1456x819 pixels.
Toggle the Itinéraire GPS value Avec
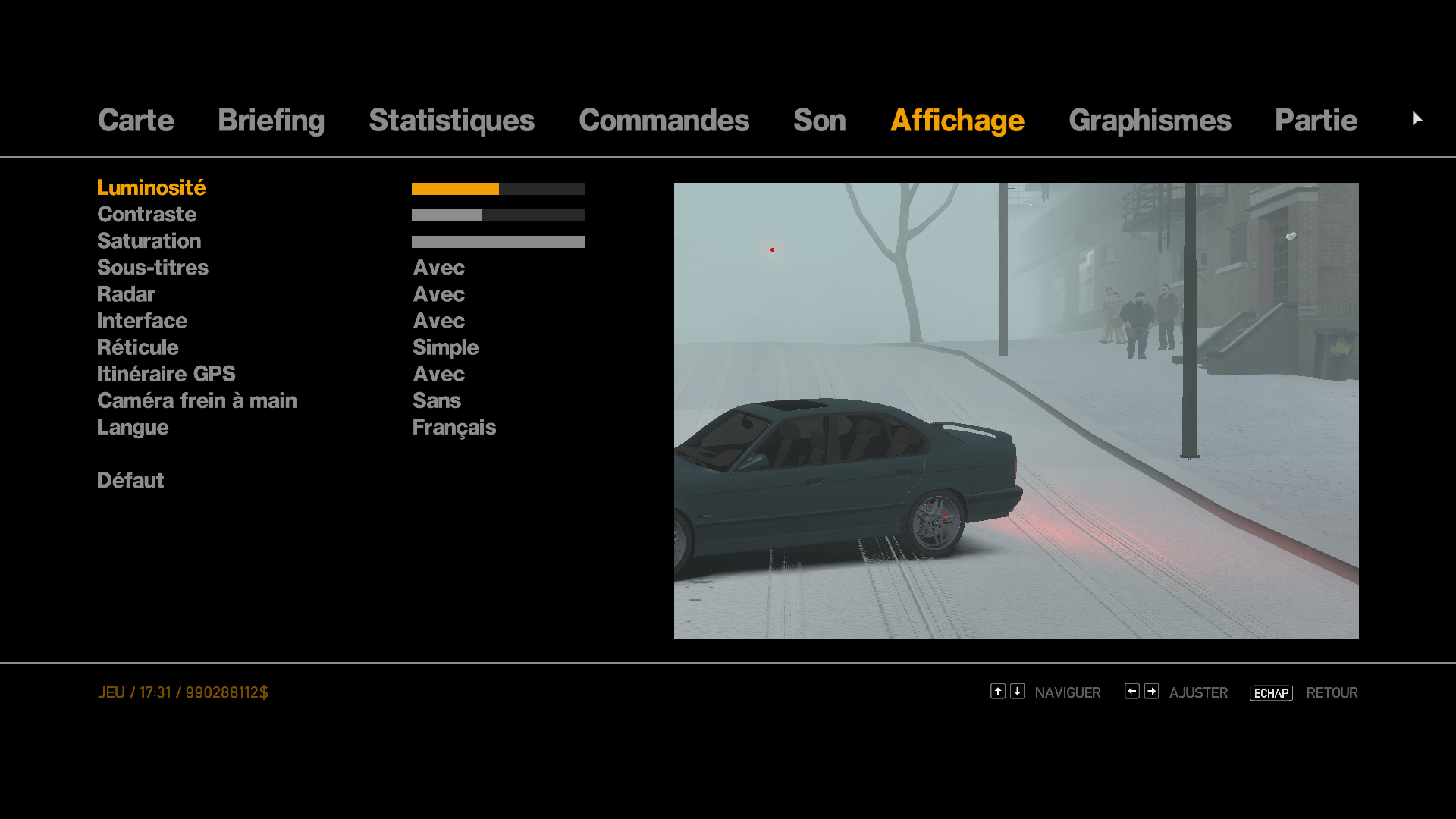(438, 374)
